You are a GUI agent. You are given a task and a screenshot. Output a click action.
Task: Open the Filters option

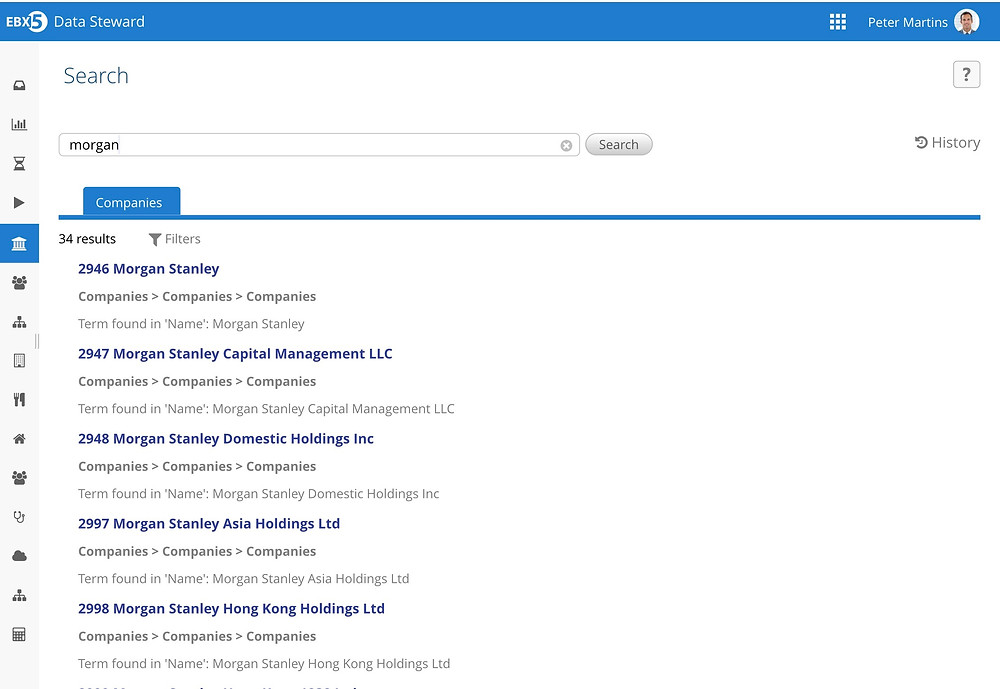coord(174,239)
